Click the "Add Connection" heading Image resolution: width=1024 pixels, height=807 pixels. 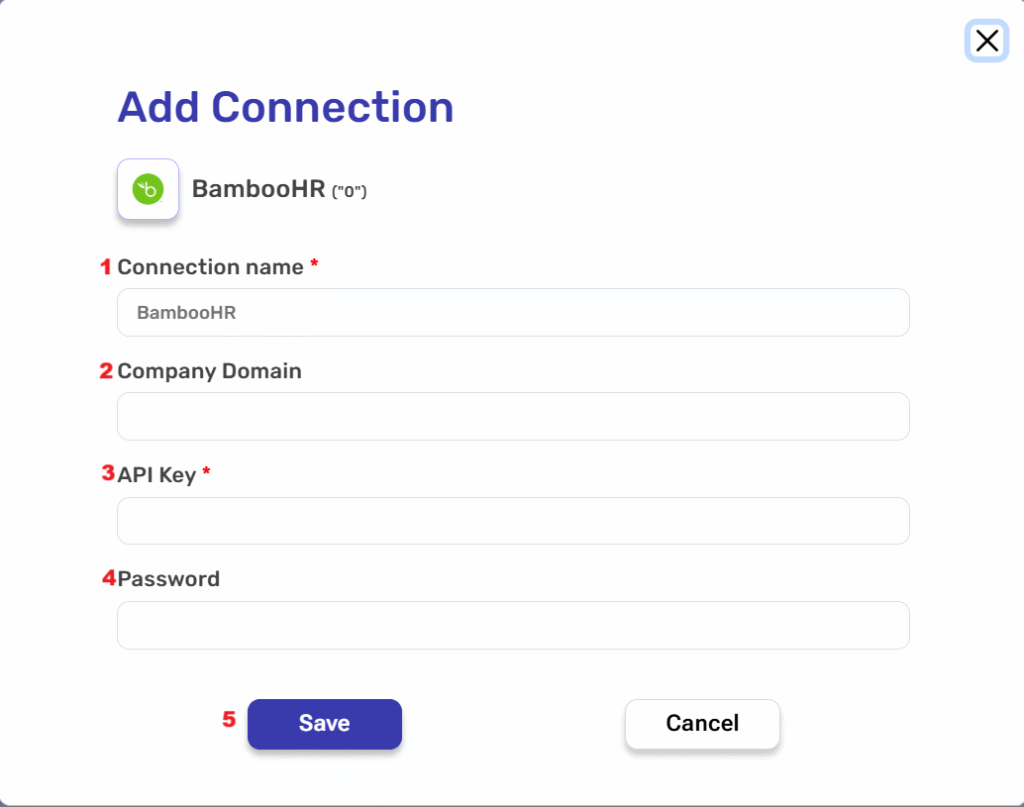coord(286,107)
